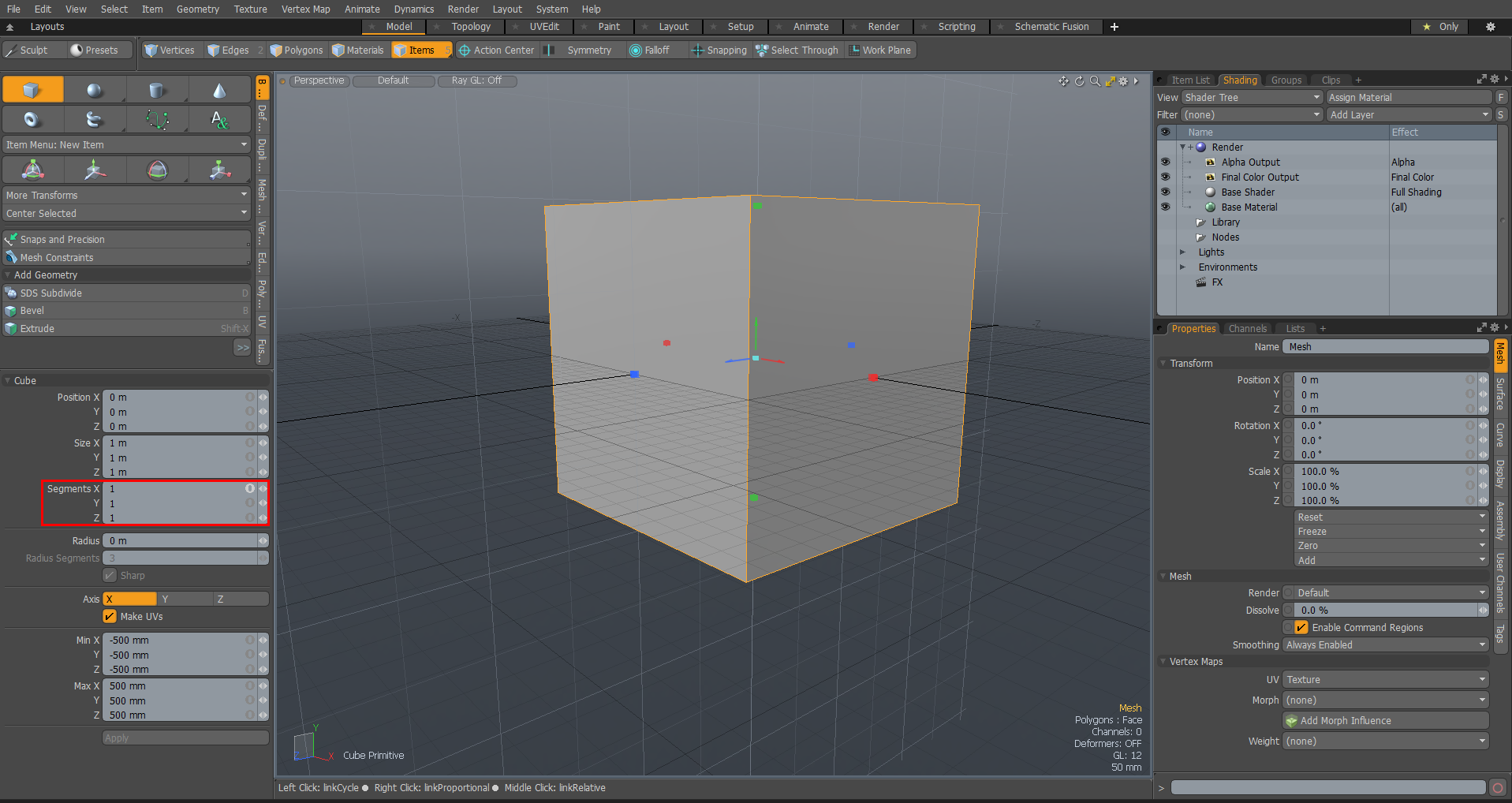Click the Bevel button
This screenshot has width=1512, height=803.
tap(126, 311)
